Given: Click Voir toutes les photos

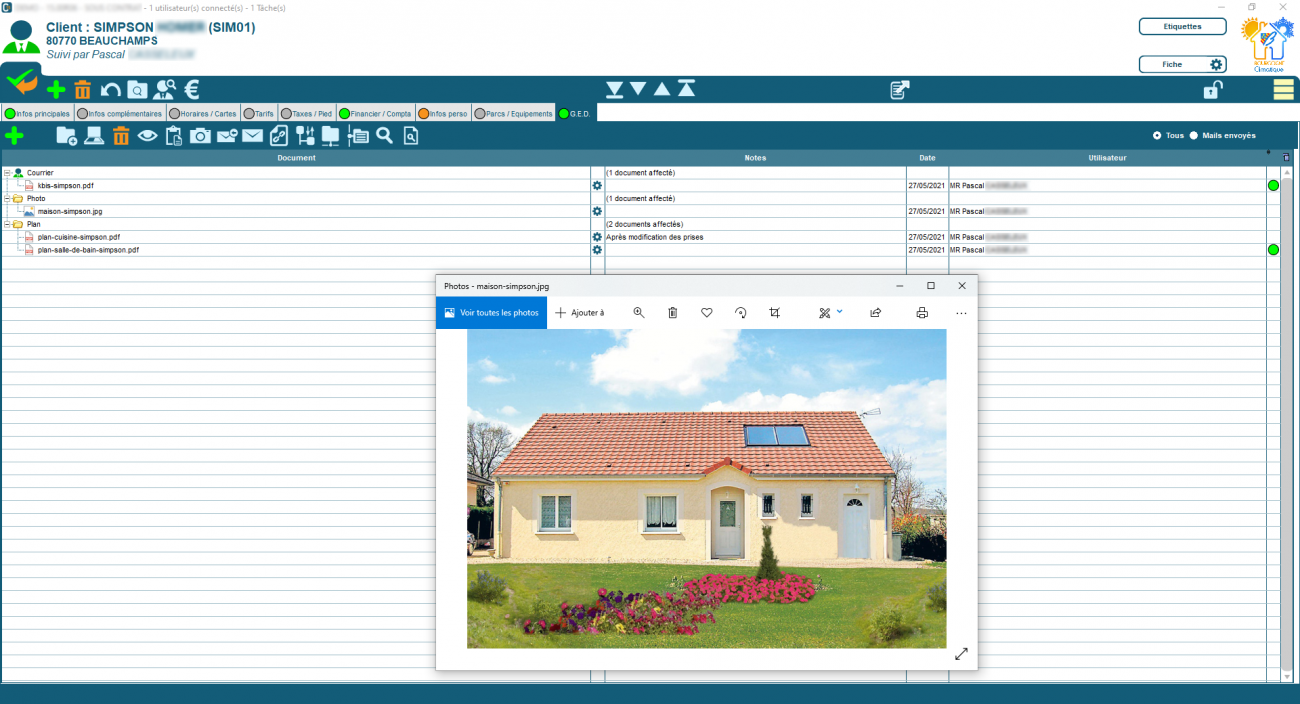Looking at the screenshot, I should click(x=491, y=312).
